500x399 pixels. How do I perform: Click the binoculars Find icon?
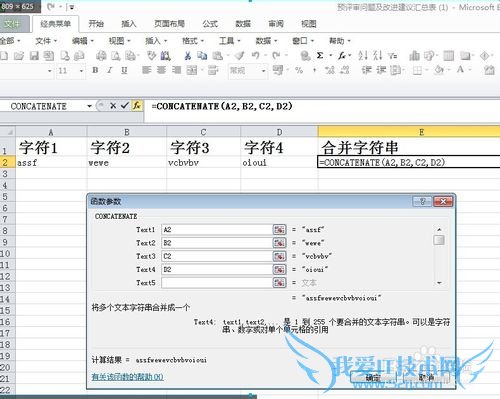166,56
